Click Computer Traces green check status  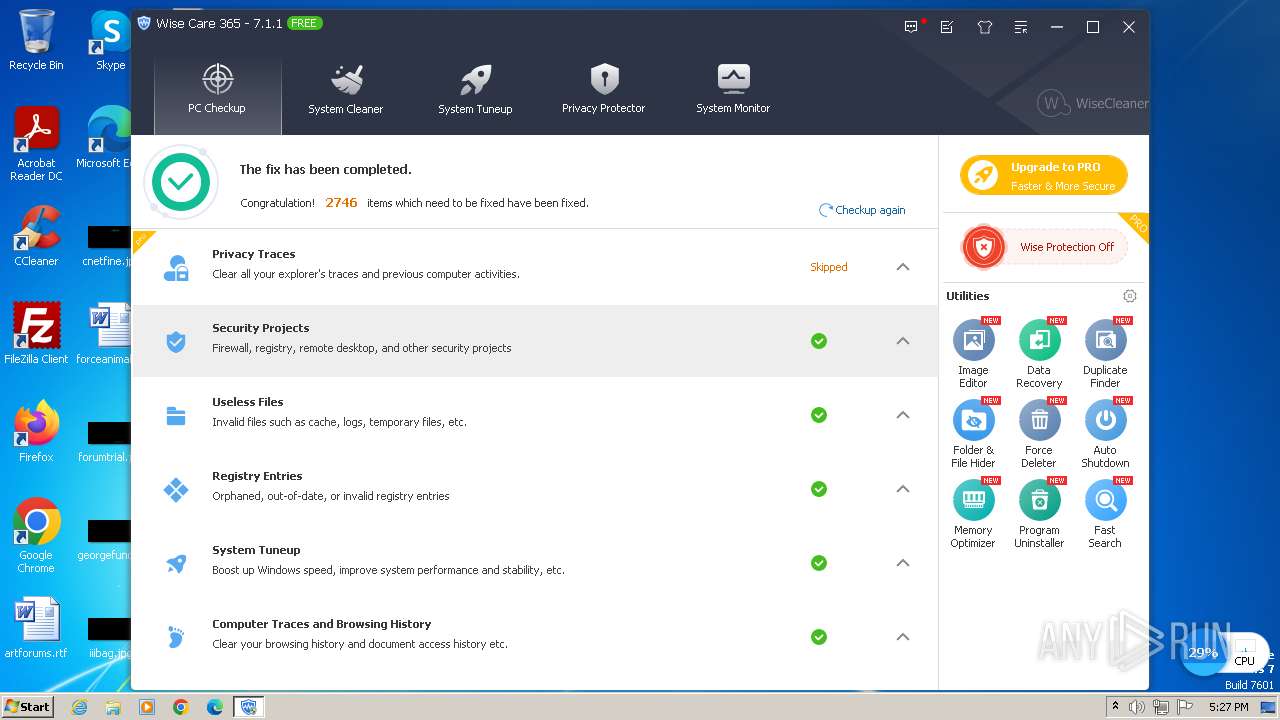pos(819,637)
